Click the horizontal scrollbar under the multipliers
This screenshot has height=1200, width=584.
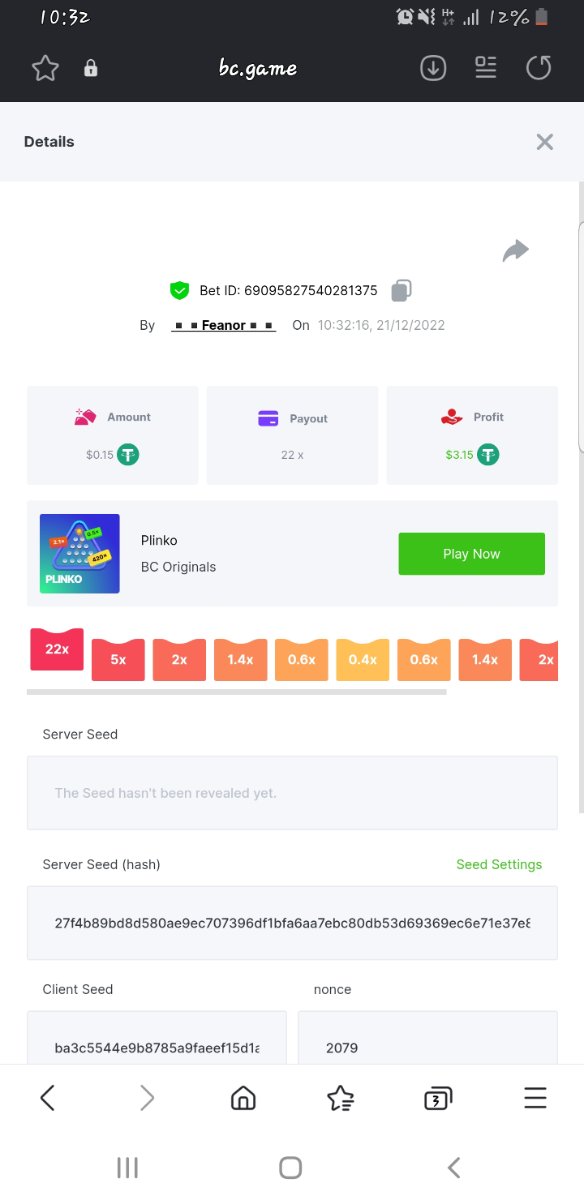point(237,692)
